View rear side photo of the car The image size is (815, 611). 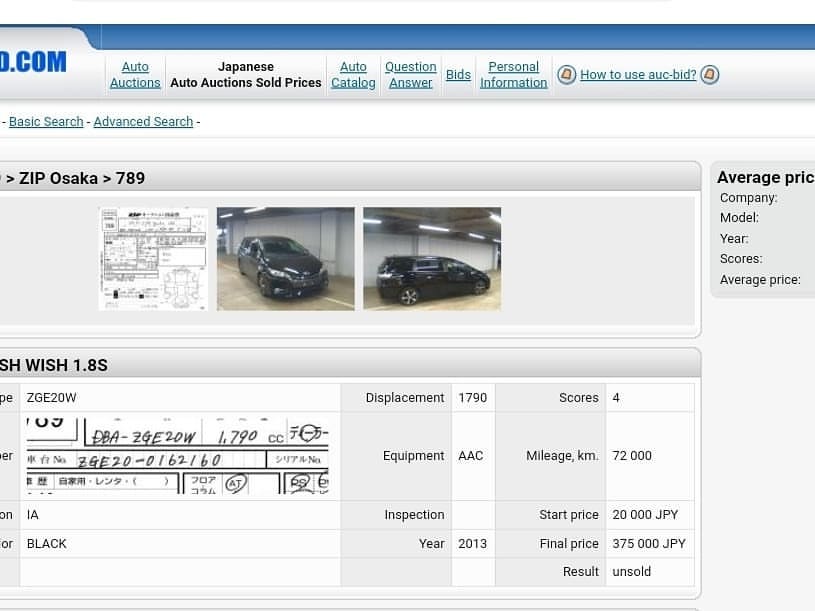point(432,259)
